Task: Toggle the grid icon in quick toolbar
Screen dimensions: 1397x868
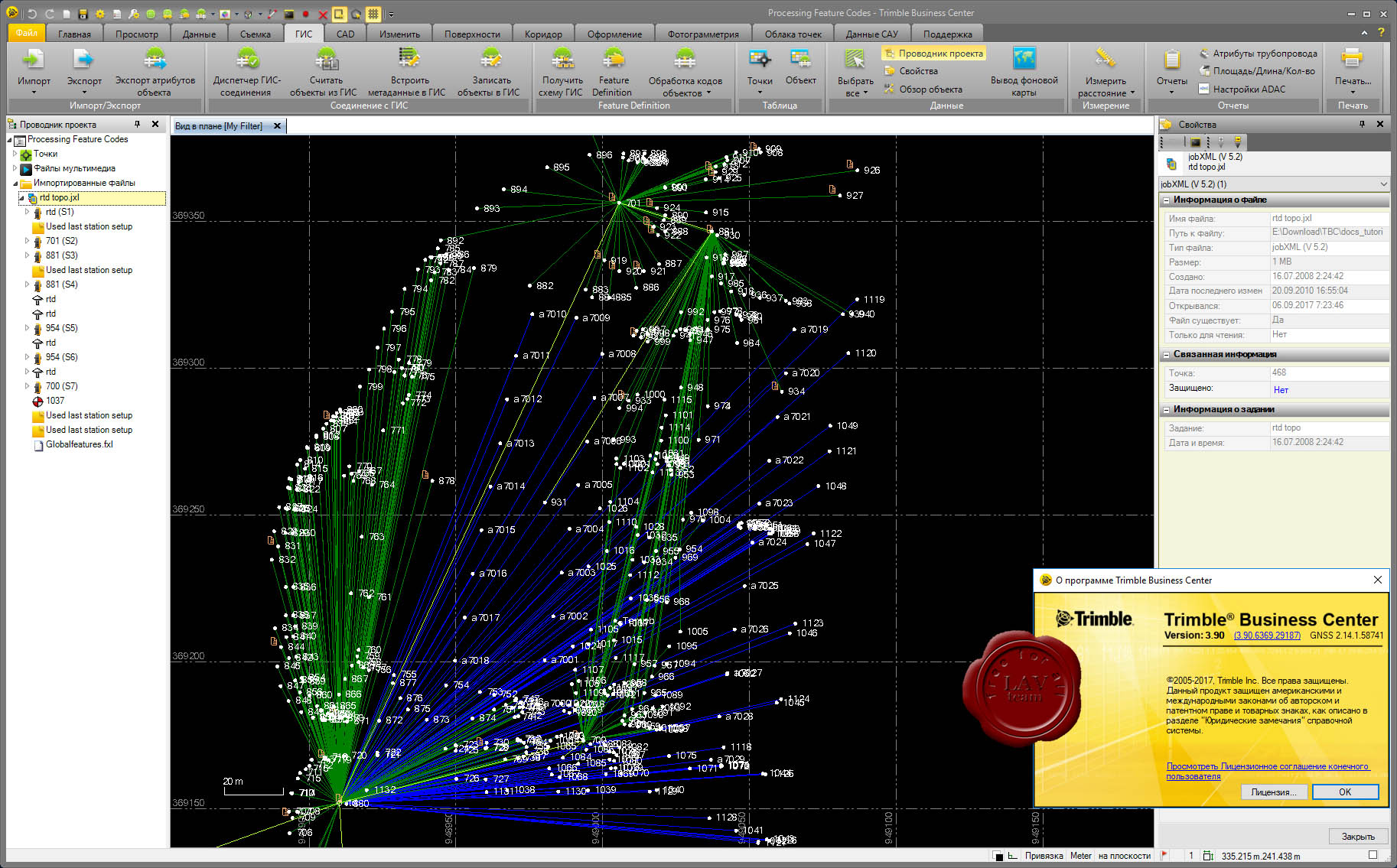Action: (373, 14)
